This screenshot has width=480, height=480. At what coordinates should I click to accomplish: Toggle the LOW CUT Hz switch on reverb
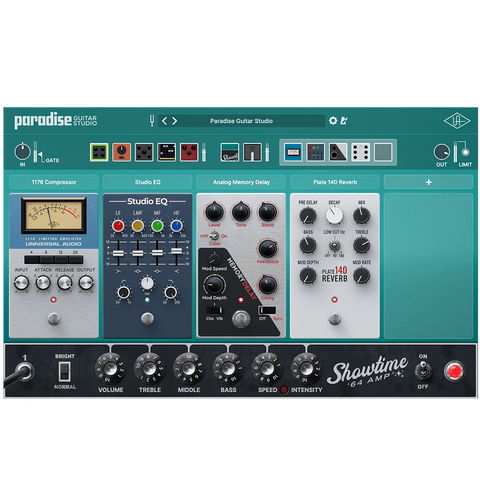click(334, 246)
